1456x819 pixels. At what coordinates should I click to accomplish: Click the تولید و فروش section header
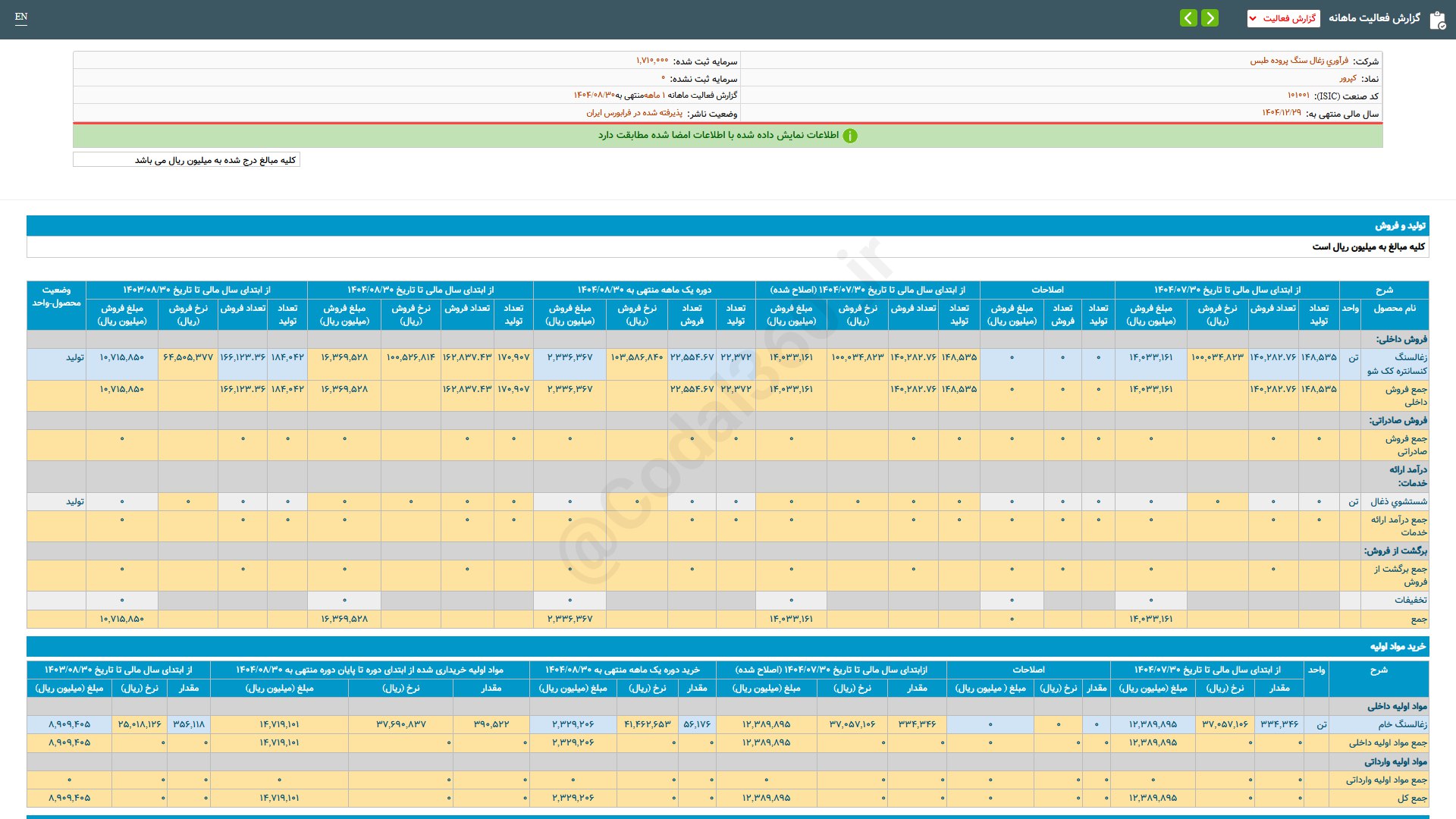point(1400,226)
